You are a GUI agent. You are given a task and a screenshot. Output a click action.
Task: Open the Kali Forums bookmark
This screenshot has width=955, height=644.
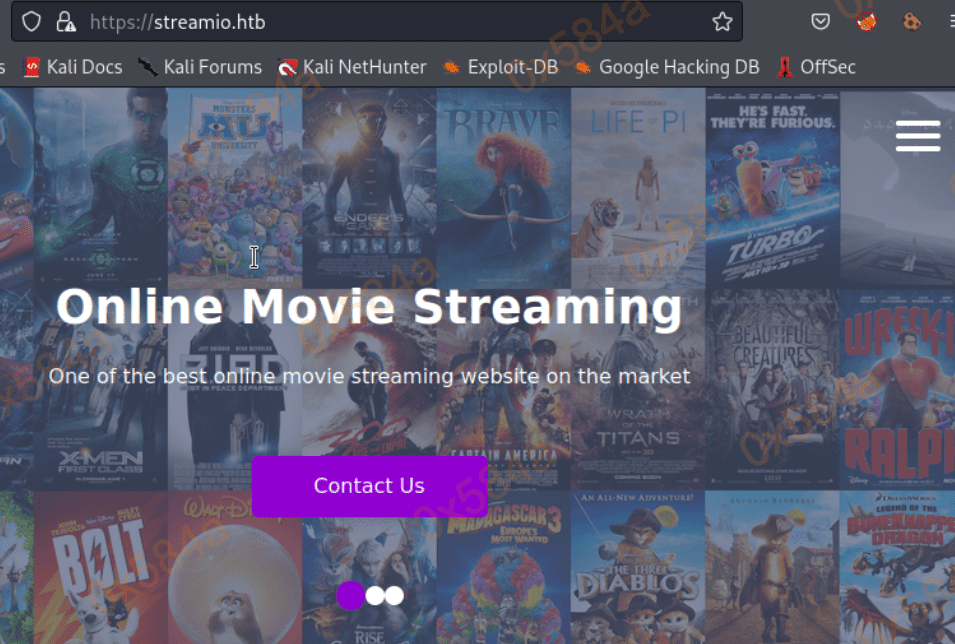(199, 67)
